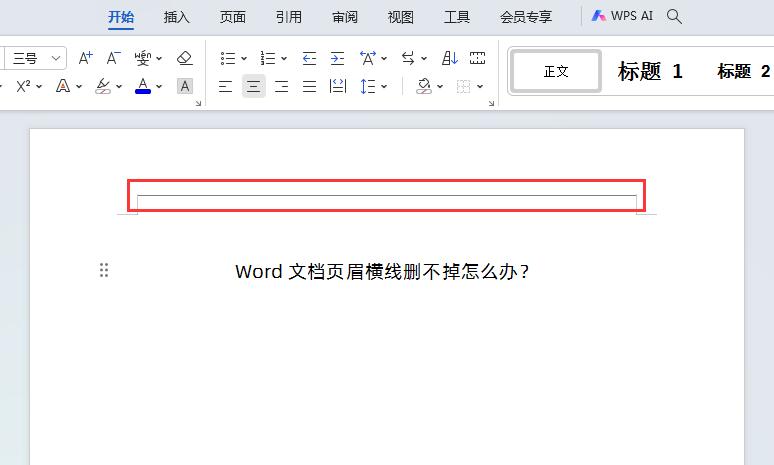Align text right
774x465 pixels.
tap(281, 87)
